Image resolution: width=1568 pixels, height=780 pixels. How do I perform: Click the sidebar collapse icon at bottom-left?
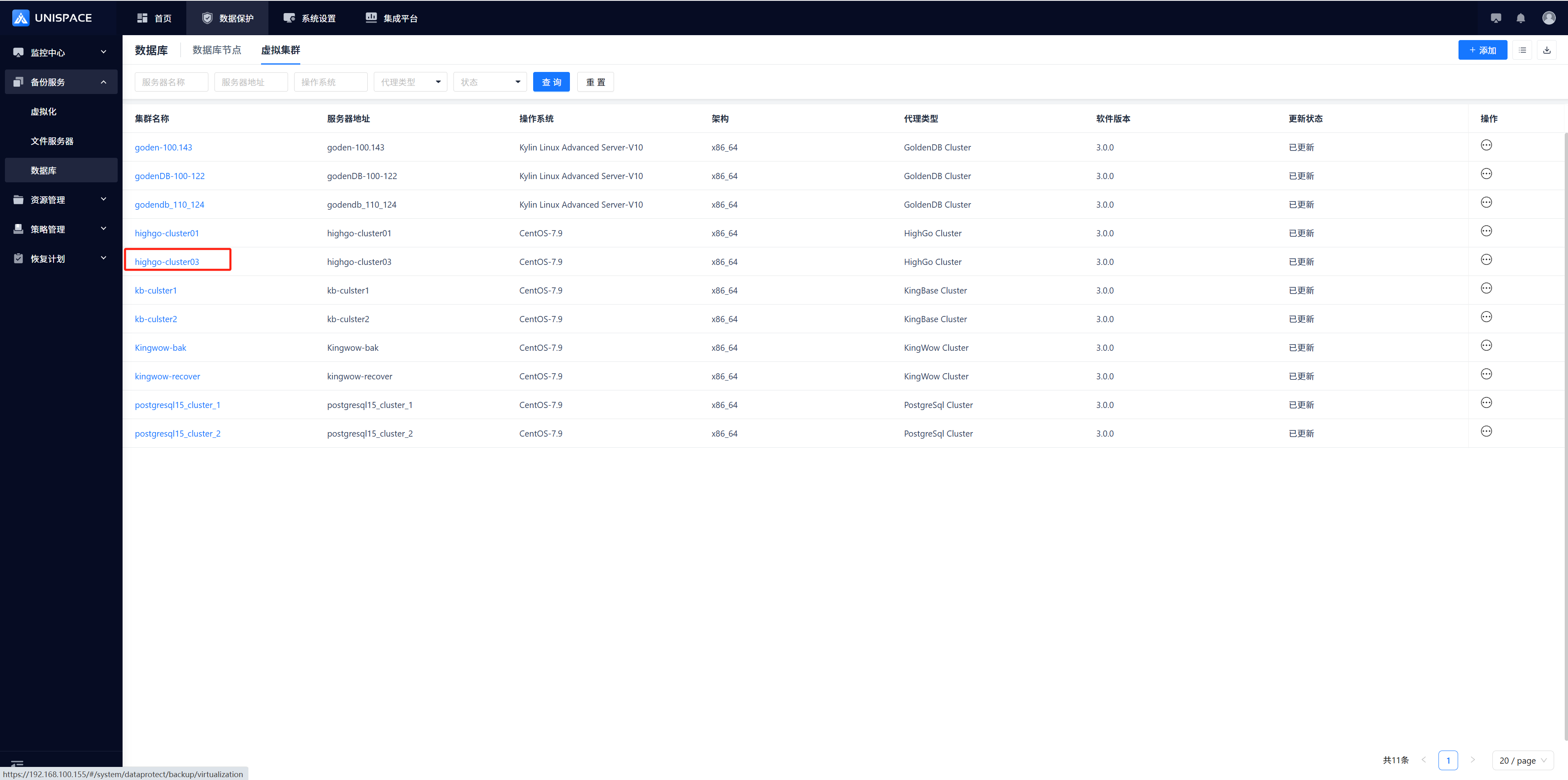click(17, 764)
